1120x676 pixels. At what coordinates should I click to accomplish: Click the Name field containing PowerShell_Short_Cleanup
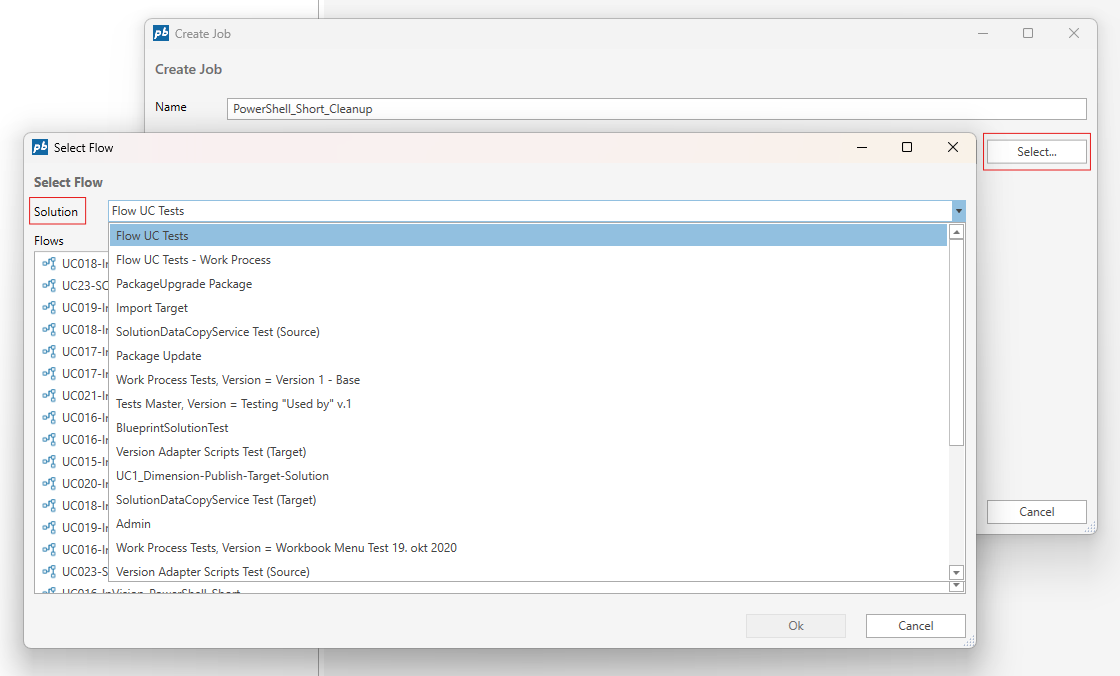tap(657, 108)
